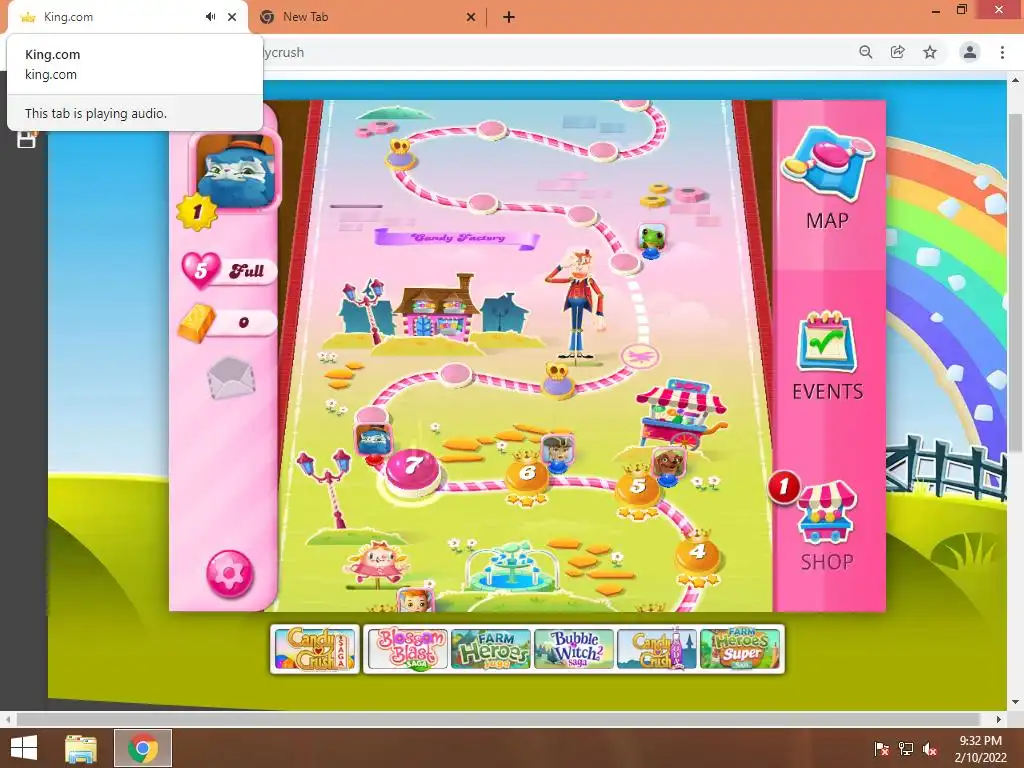
Task: Close the King.com tab
Action: [232, 17]
